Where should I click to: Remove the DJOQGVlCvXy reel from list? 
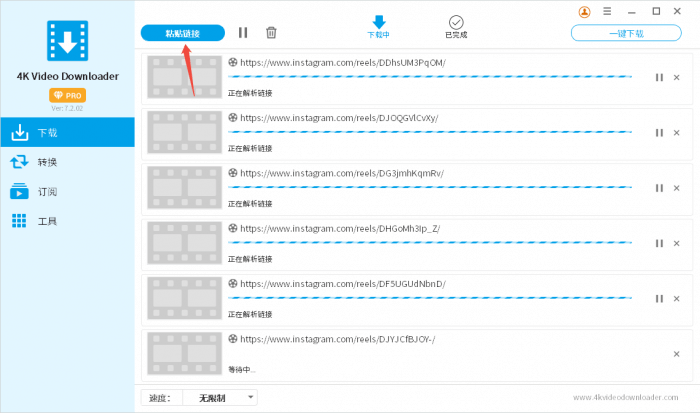click(x=677, y=133)
